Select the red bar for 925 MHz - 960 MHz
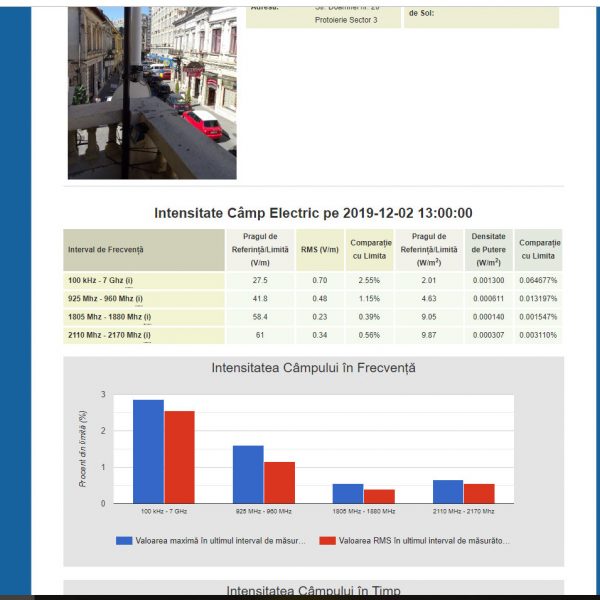Screen dimensions: 600x600 pyautogui.click(x=279, y=482)
